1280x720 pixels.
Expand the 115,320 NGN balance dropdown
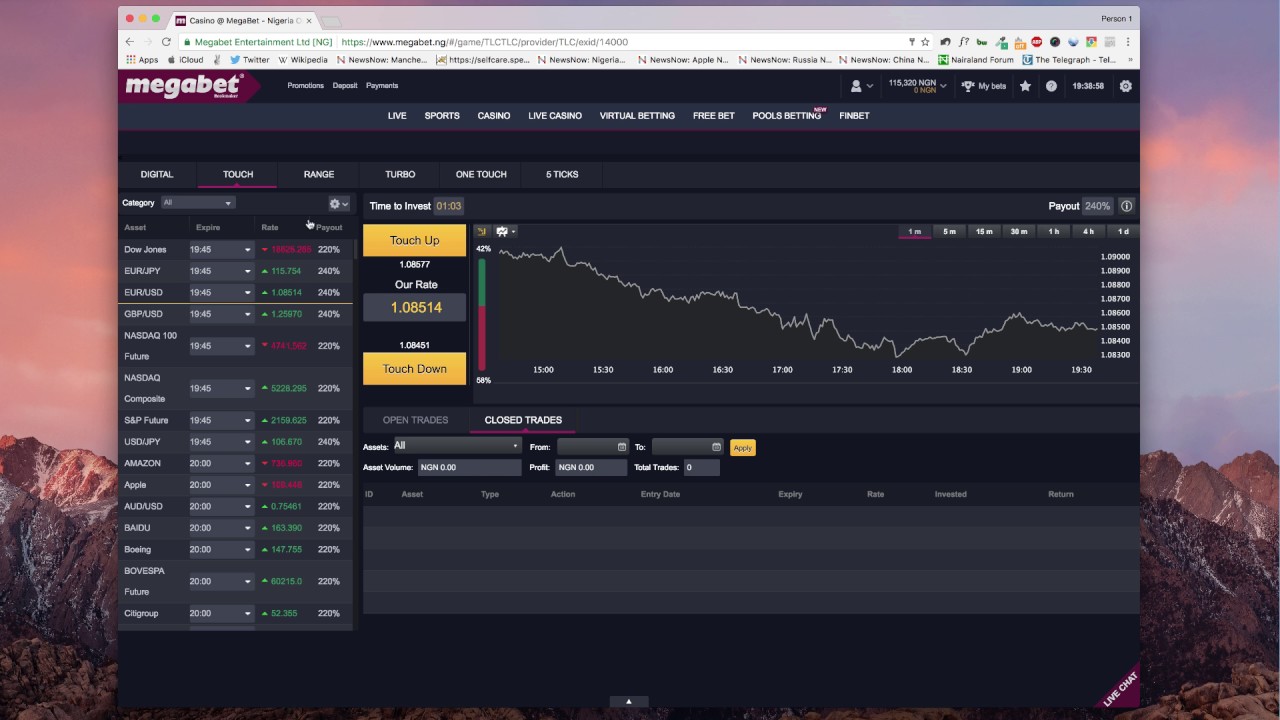coord(917,86)
